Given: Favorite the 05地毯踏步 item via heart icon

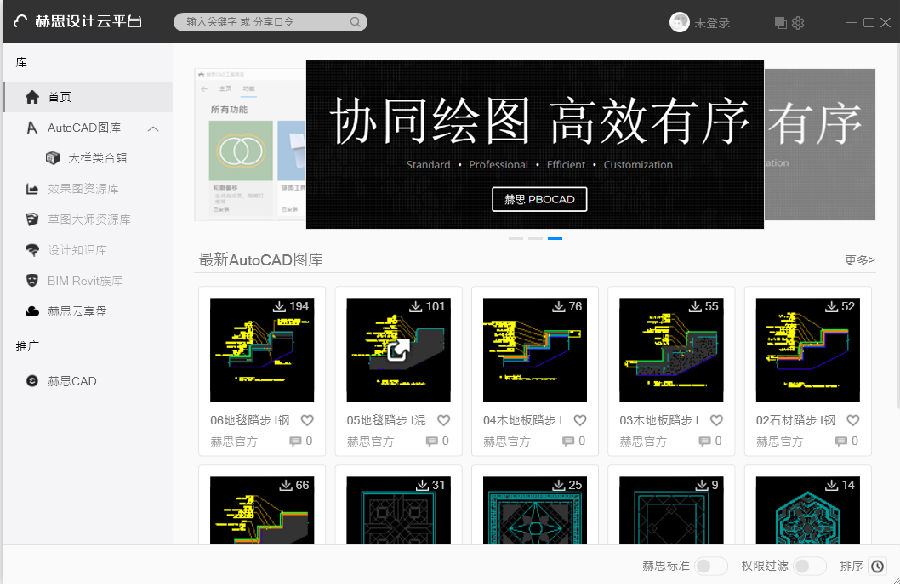Looking at the screenshot, I should (443, 420).
